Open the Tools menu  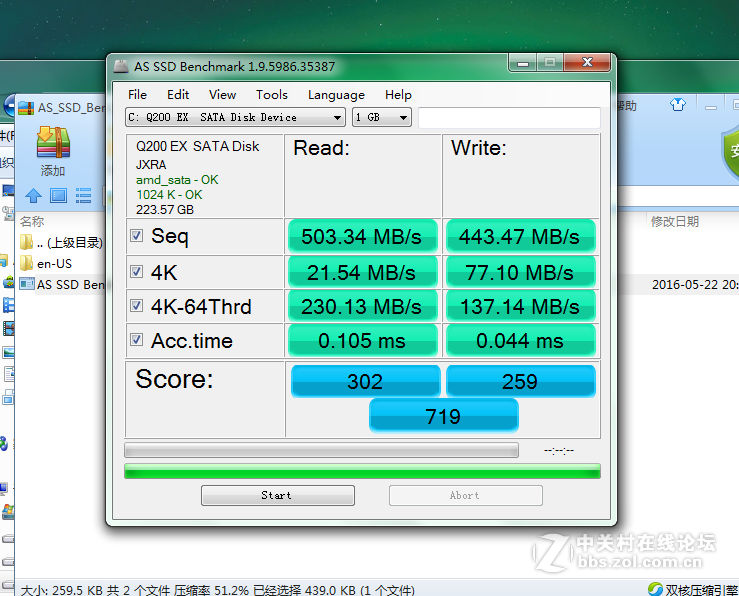[x=271, y=95]
